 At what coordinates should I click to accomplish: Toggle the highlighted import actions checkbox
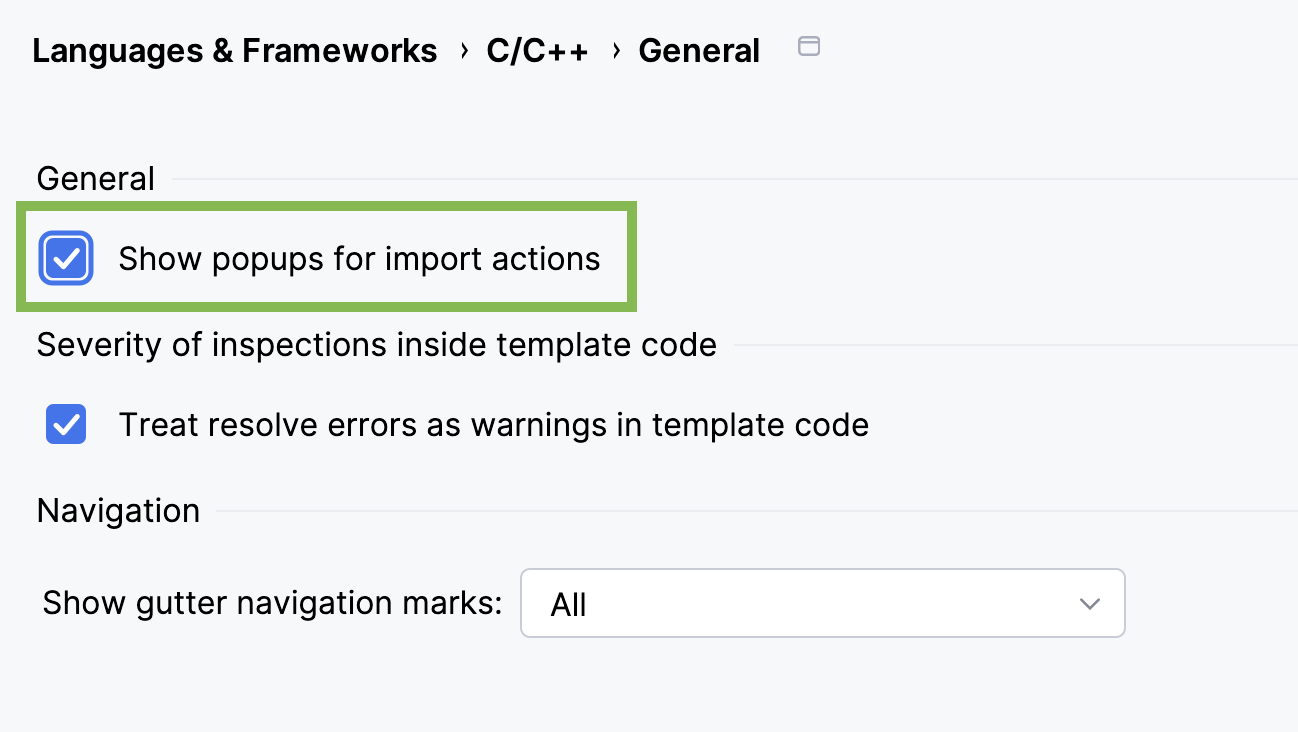(65, 258)
